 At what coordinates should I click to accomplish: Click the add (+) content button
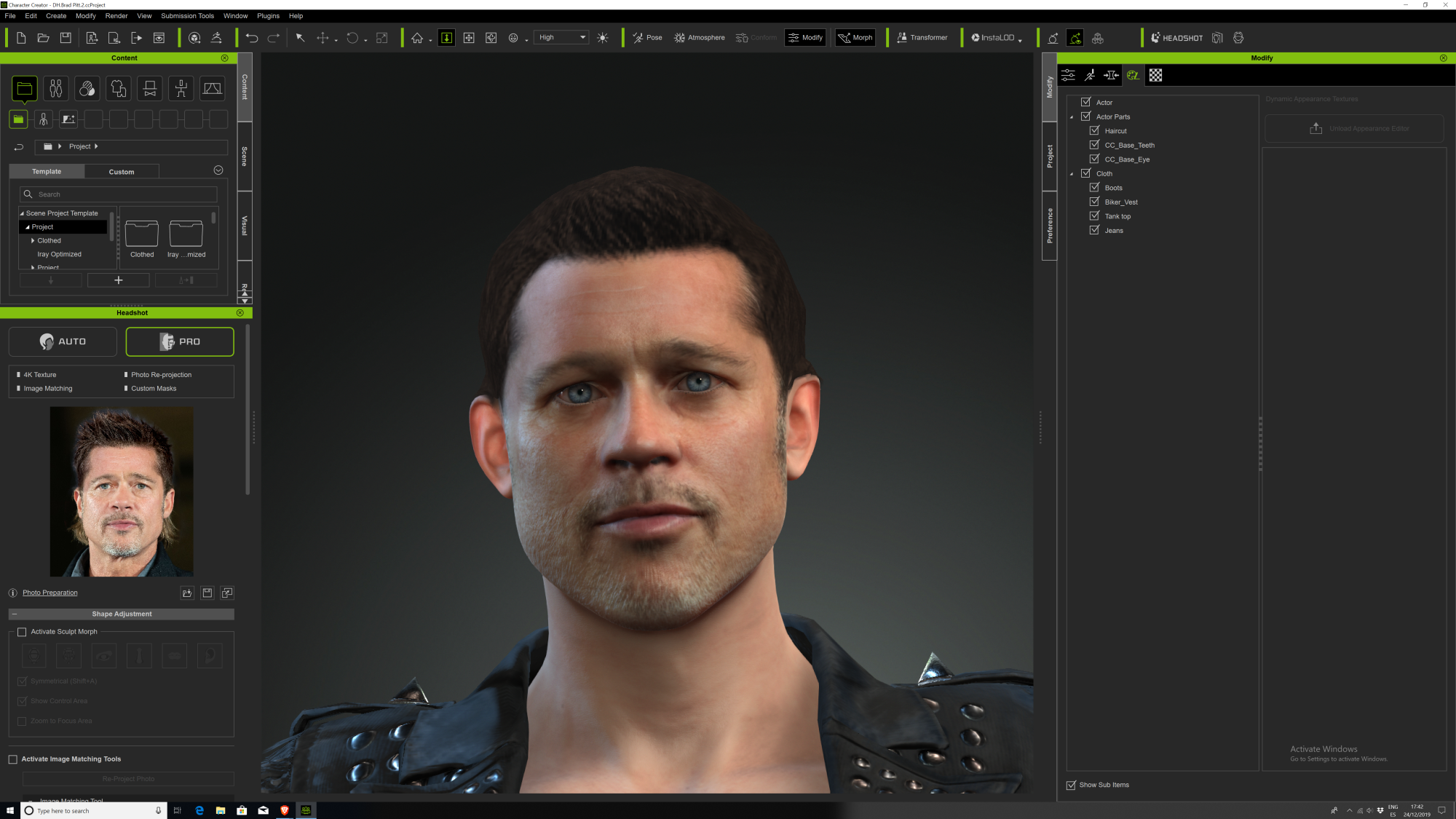[119, 280]
